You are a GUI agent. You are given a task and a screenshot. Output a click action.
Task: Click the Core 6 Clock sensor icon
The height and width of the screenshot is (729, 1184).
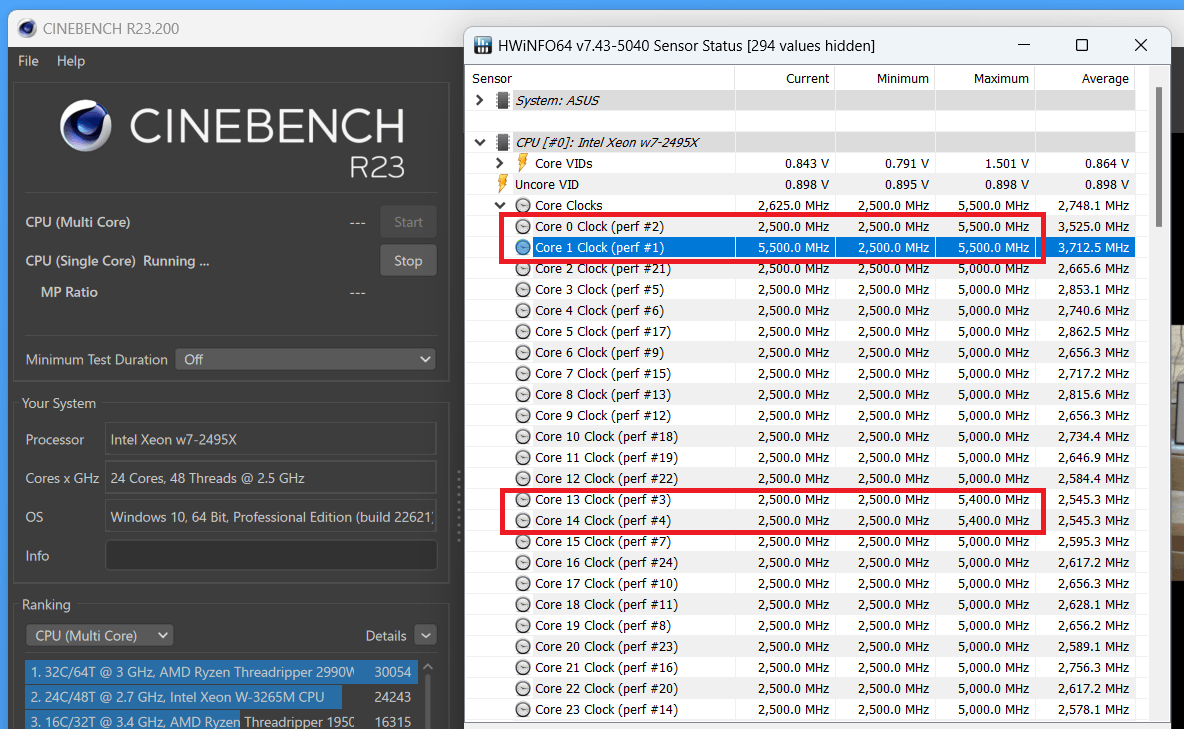[523, 352]
